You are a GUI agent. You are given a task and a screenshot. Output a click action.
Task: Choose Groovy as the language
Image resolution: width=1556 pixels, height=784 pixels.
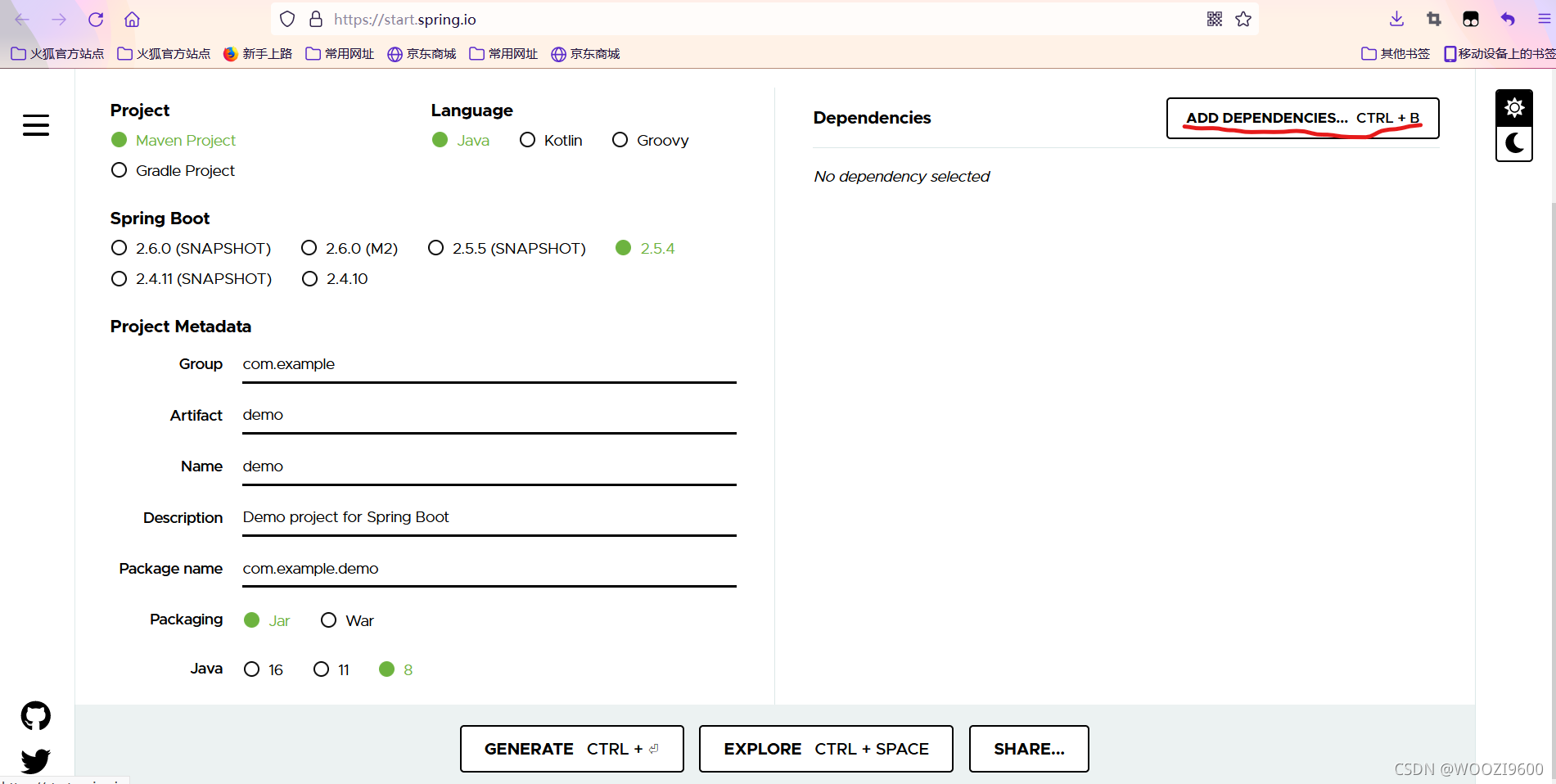click(651, 140)
